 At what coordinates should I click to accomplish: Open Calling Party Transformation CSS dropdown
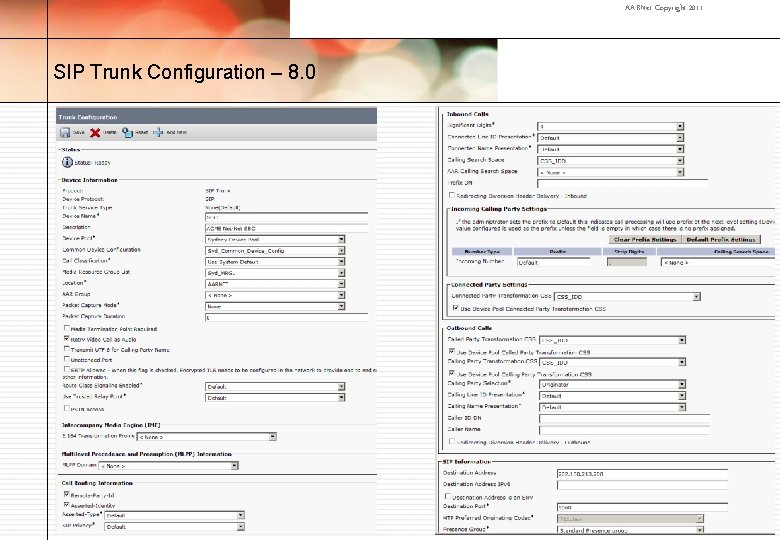tap(613, 362)
